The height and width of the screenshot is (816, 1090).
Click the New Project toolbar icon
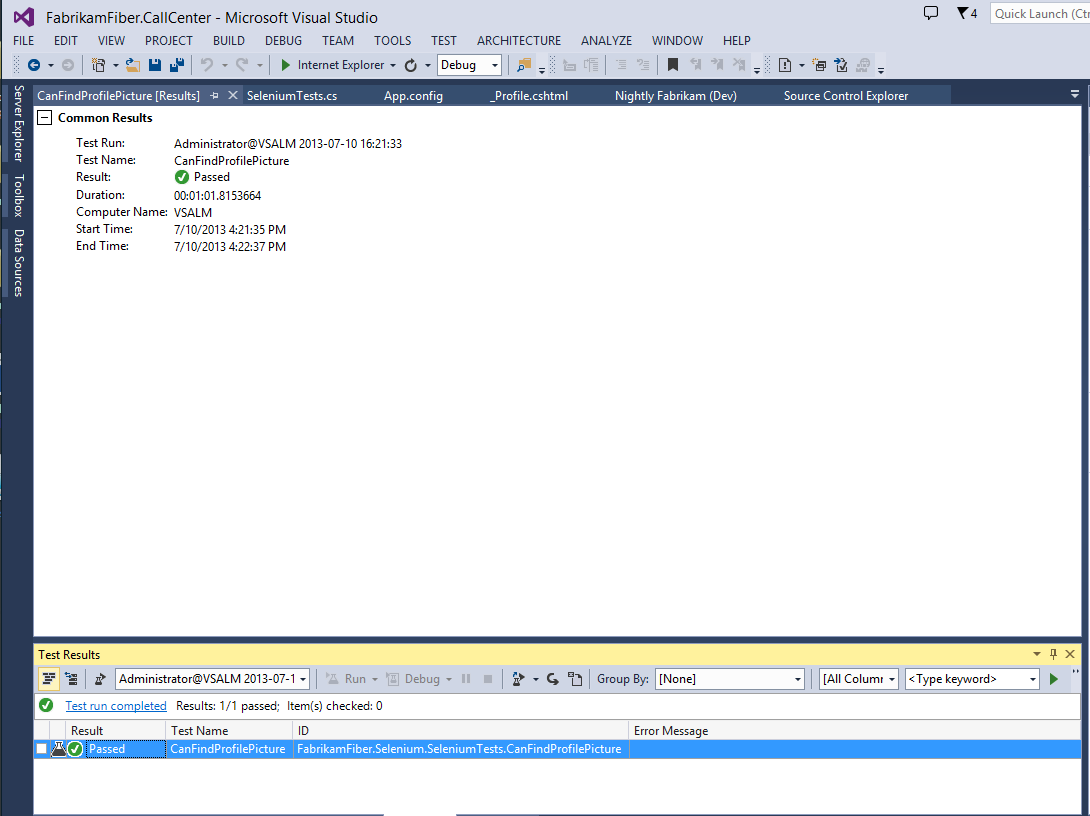point(99,65)
